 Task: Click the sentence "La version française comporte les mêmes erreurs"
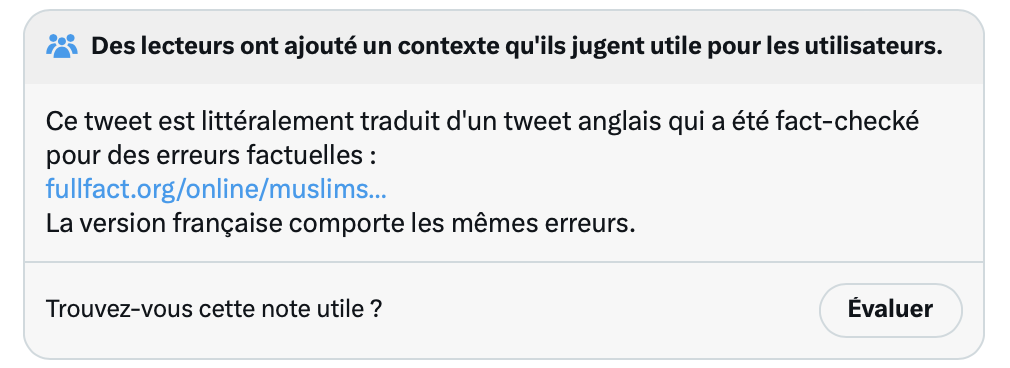(340, 224)
